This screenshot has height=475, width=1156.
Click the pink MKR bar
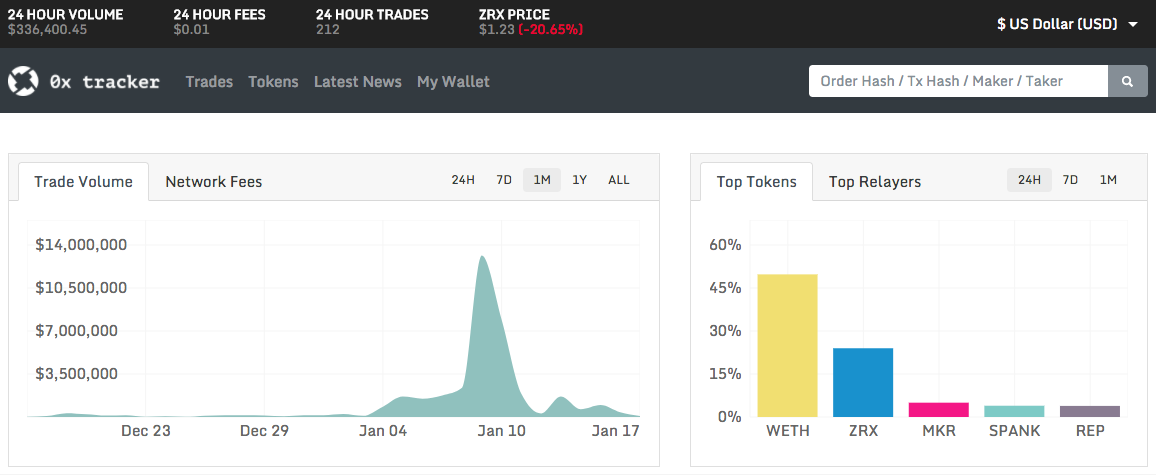[x=939, y=409]
